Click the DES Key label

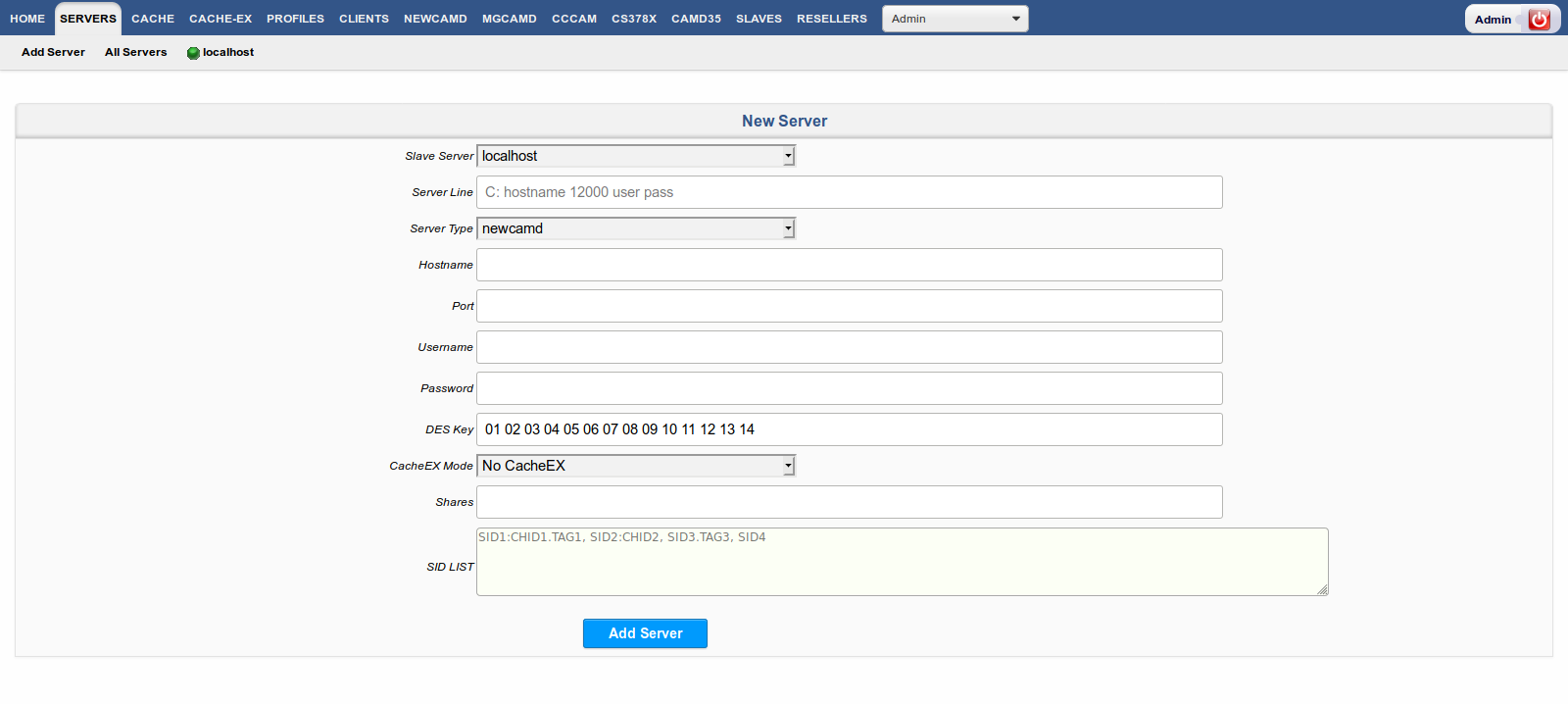(x=450, y=429)
